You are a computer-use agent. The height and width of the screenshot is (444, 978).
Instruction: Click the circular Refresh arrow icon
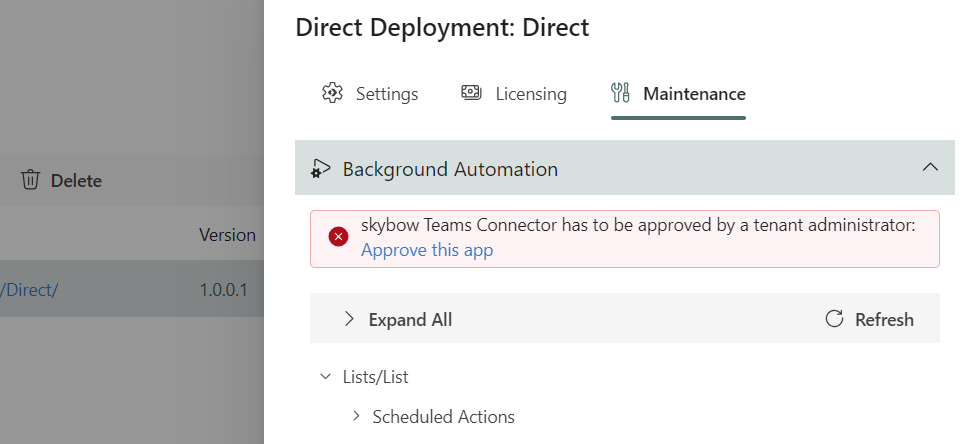(834, 319)
